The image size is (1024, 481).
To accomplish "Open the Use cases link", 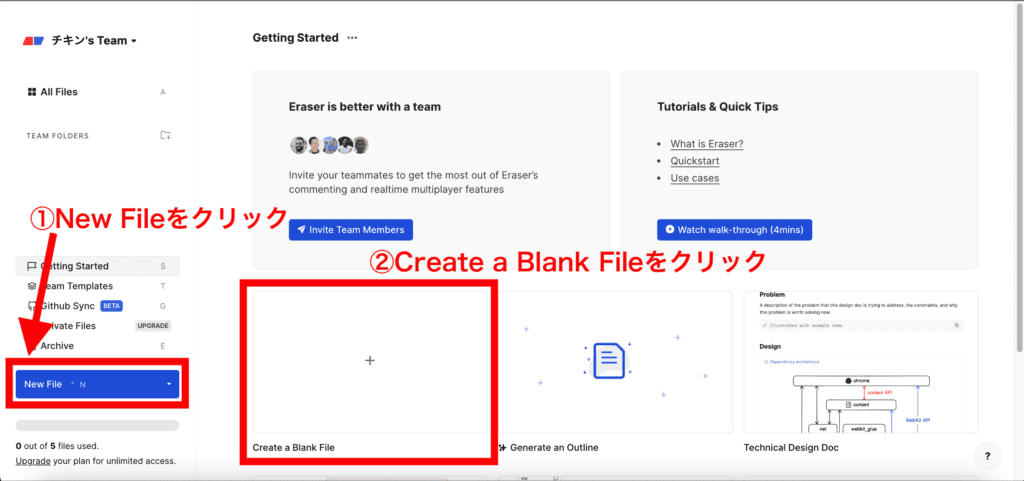I will [x=694, y=178].
